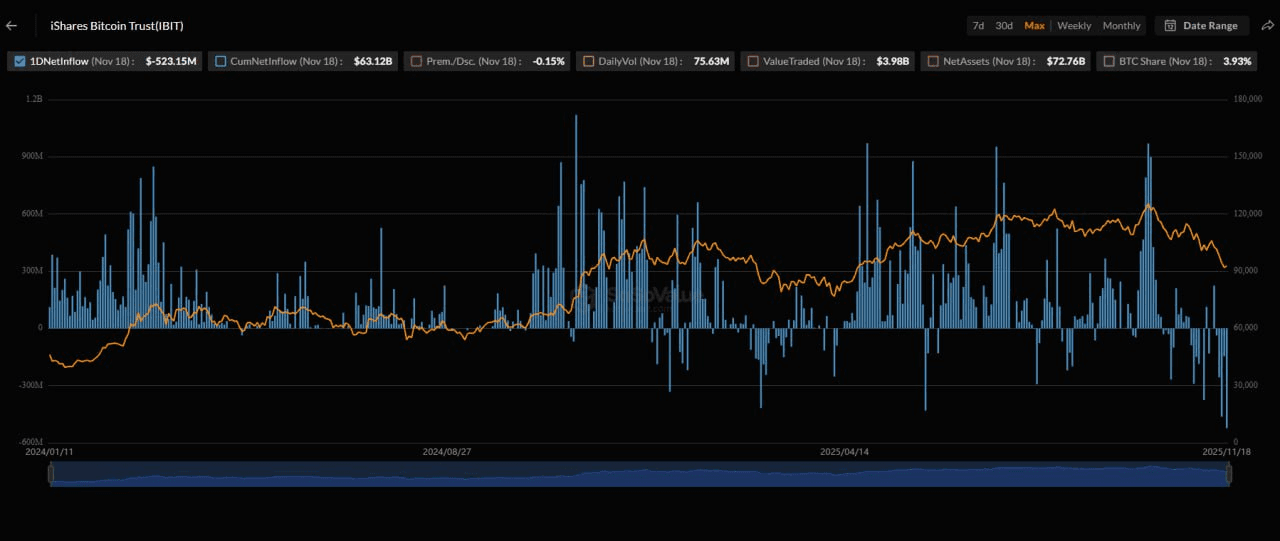1280x541 pixels.
Task: Click the 120,000 right axis label
Action: click(1249, 214)
